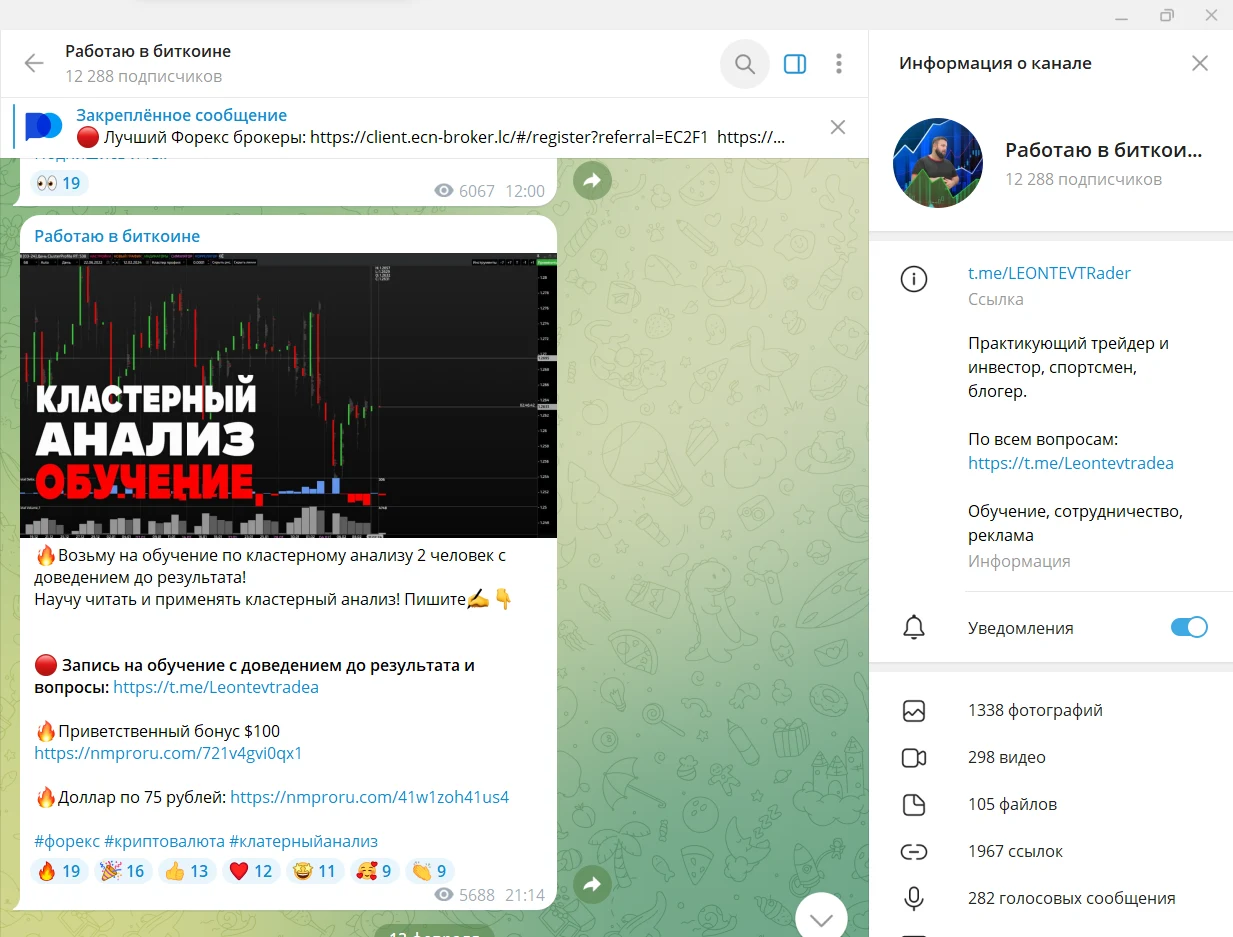Screen dimensions: 1233x937
Task: Open t.me/LEONTEVTRader channel link
Action: coord(1049,273)
